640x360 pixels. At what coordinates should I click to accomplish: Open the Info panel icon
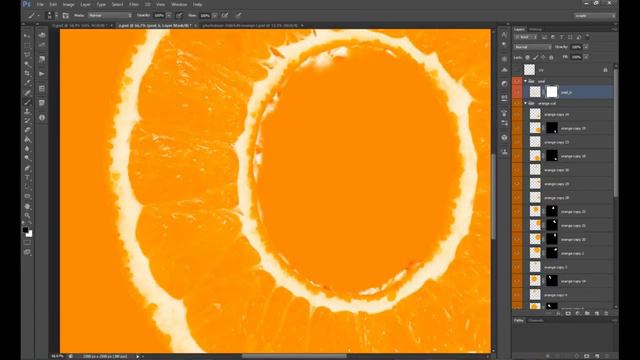(42, 118)
